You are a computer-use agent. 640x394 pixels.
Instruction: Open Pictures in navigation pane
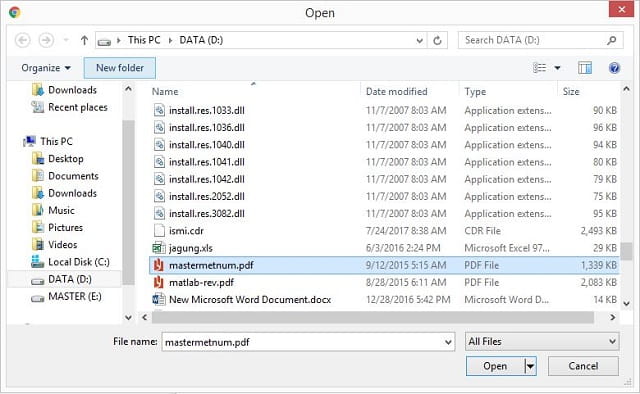click(58, 227)
